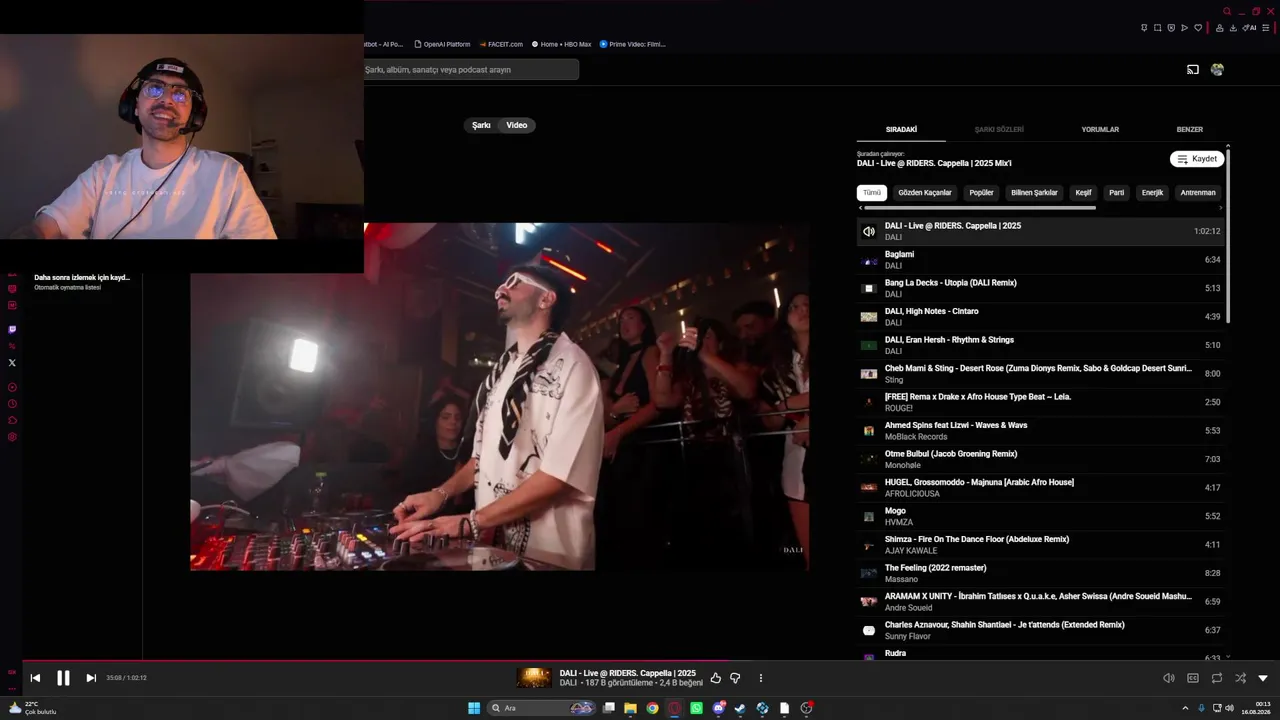The width and height of the screenshot is (1280, 720).
Task: Open X in the browser sidebar
Action: click(x=12, y=363)
